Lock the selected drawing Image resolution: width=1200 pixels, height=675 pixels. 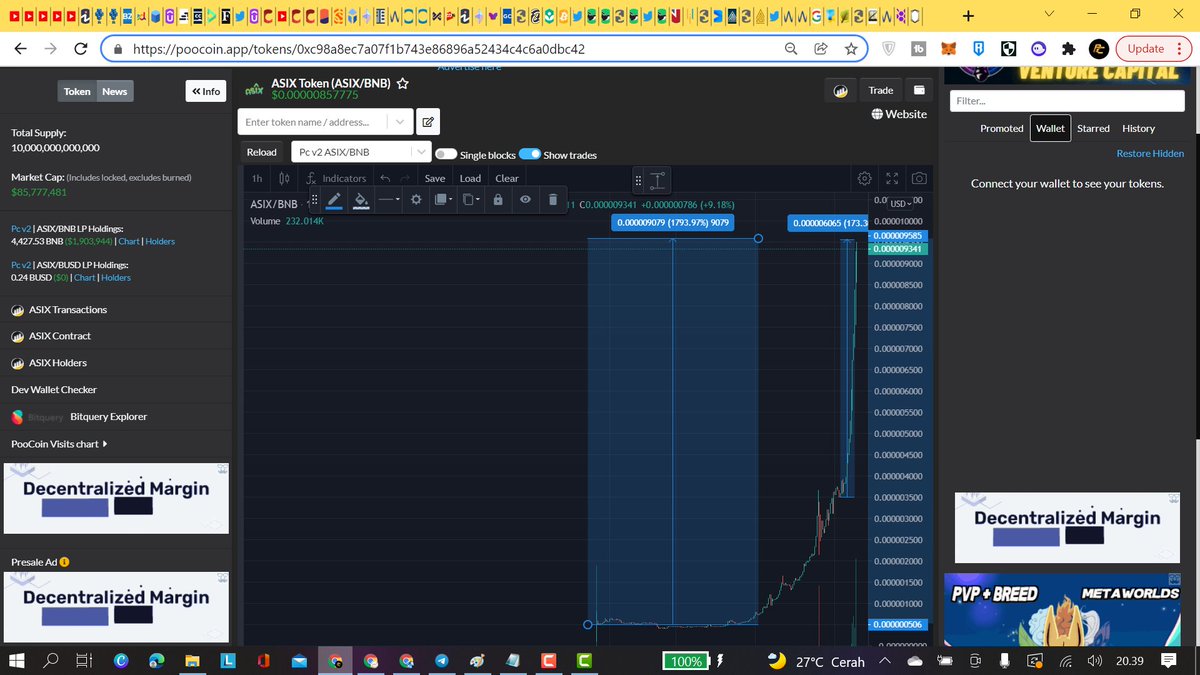coord(498,199)
